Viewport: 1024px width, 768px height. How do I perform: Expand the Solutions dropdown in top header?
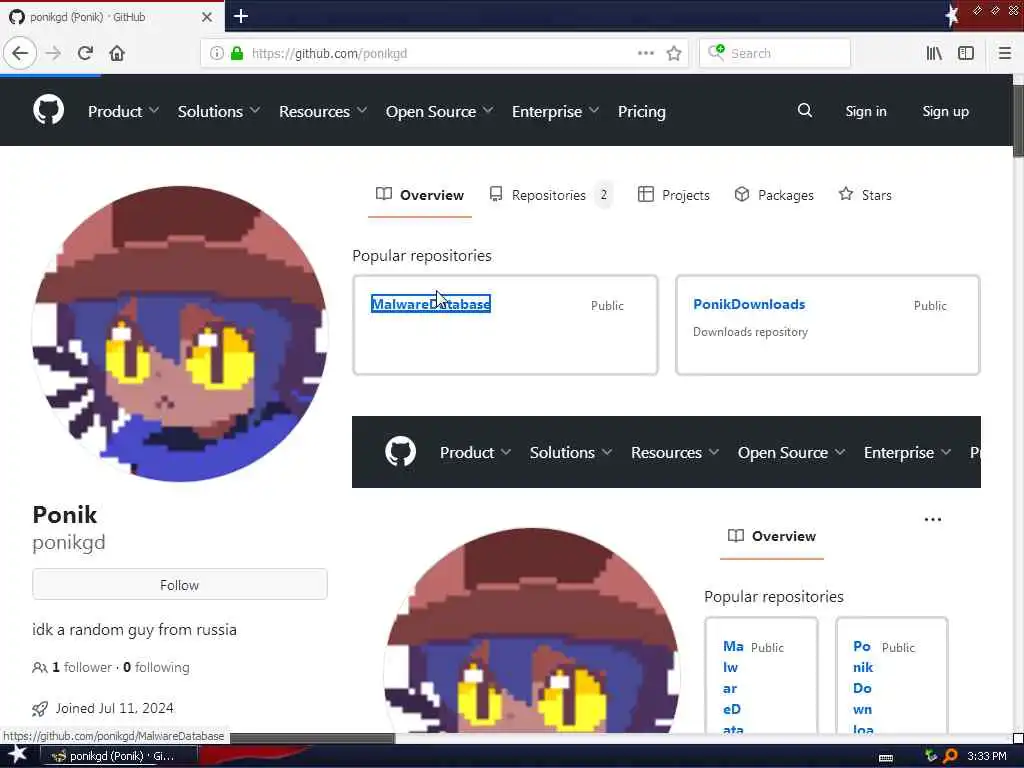[x=219, y=111]
